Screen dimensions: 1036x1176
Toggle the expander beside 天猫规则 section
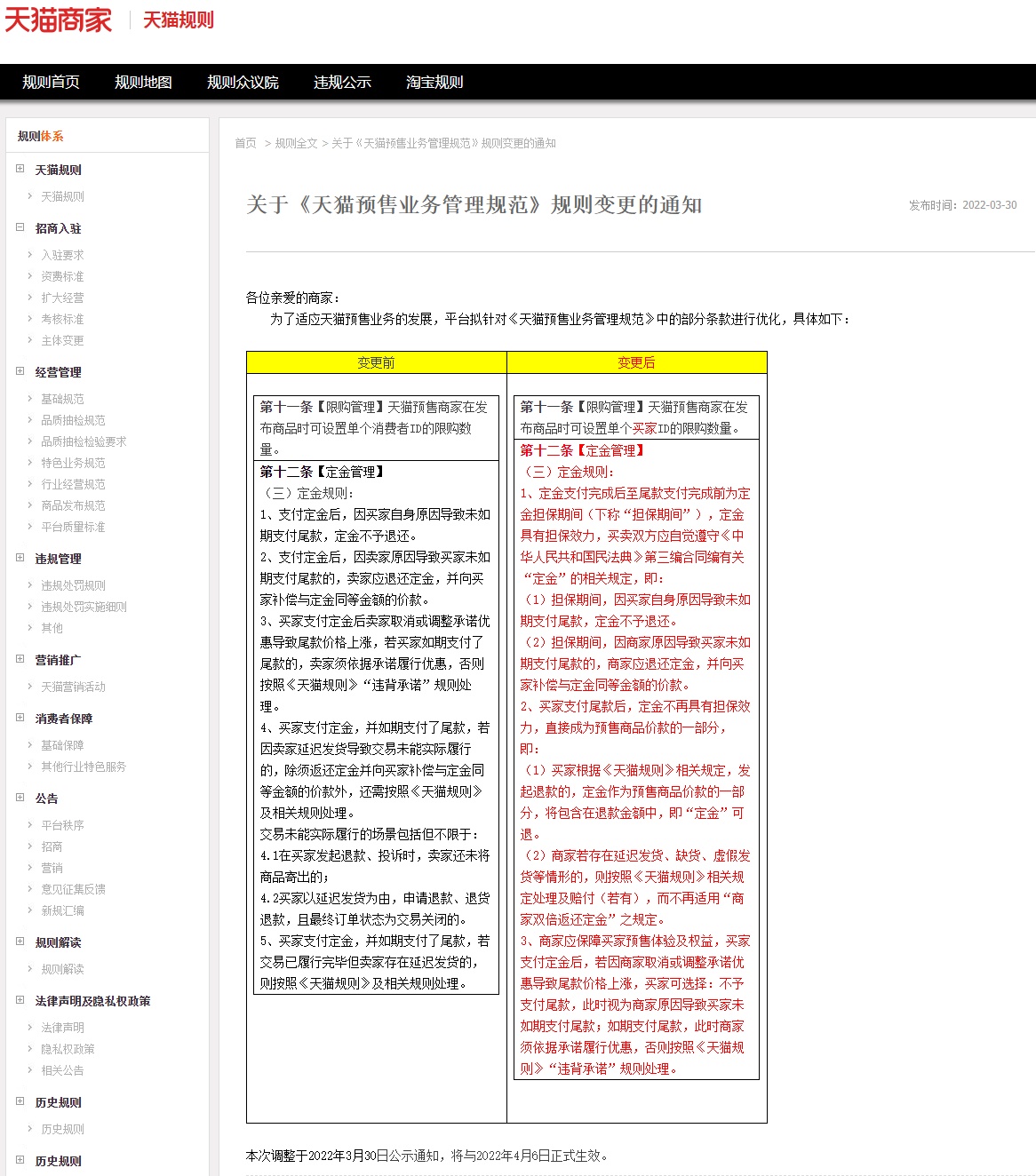click(x=20, y=169)
